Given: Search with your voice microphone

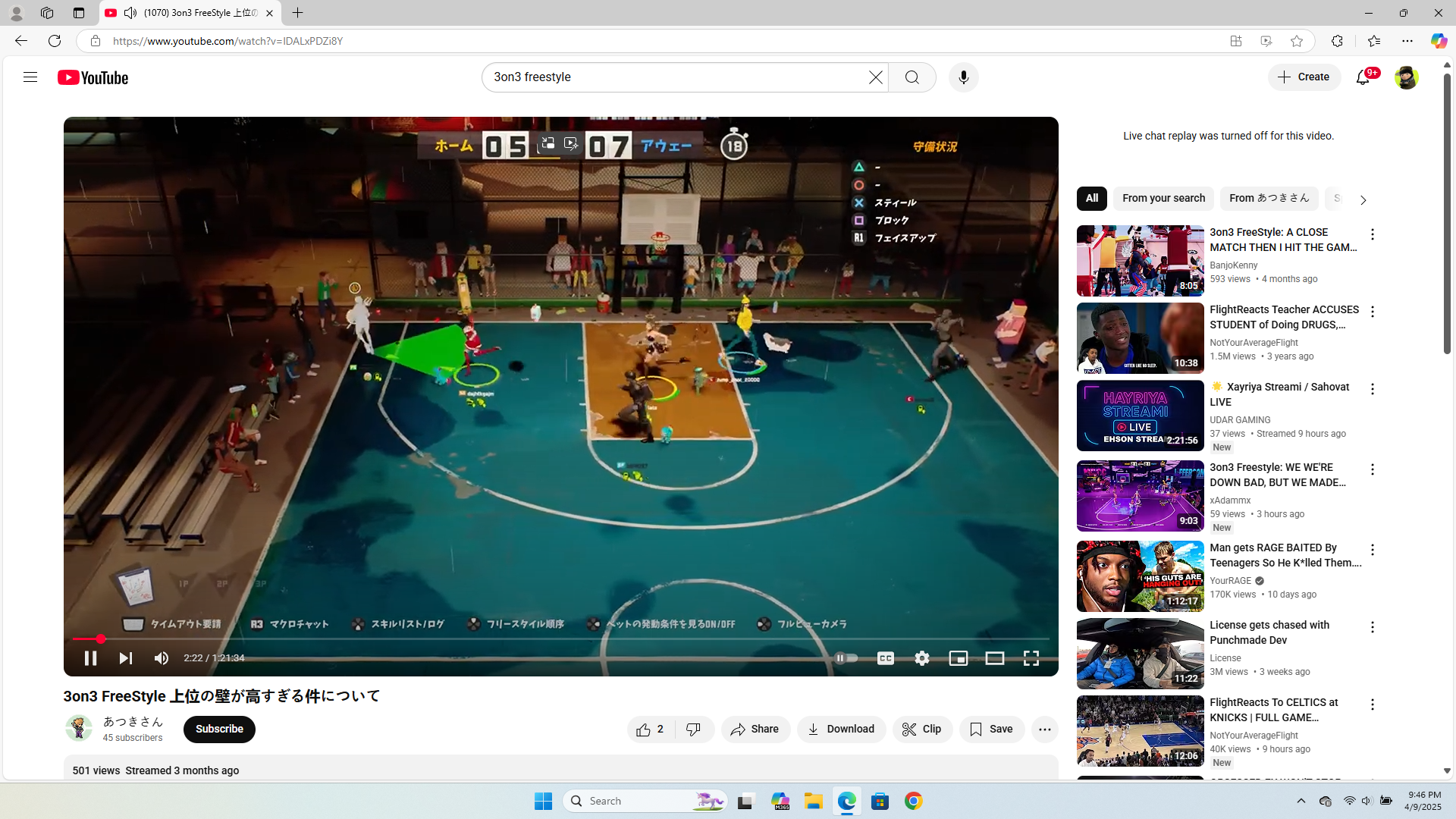Looking at the screenshot, I should coord(963,77).
